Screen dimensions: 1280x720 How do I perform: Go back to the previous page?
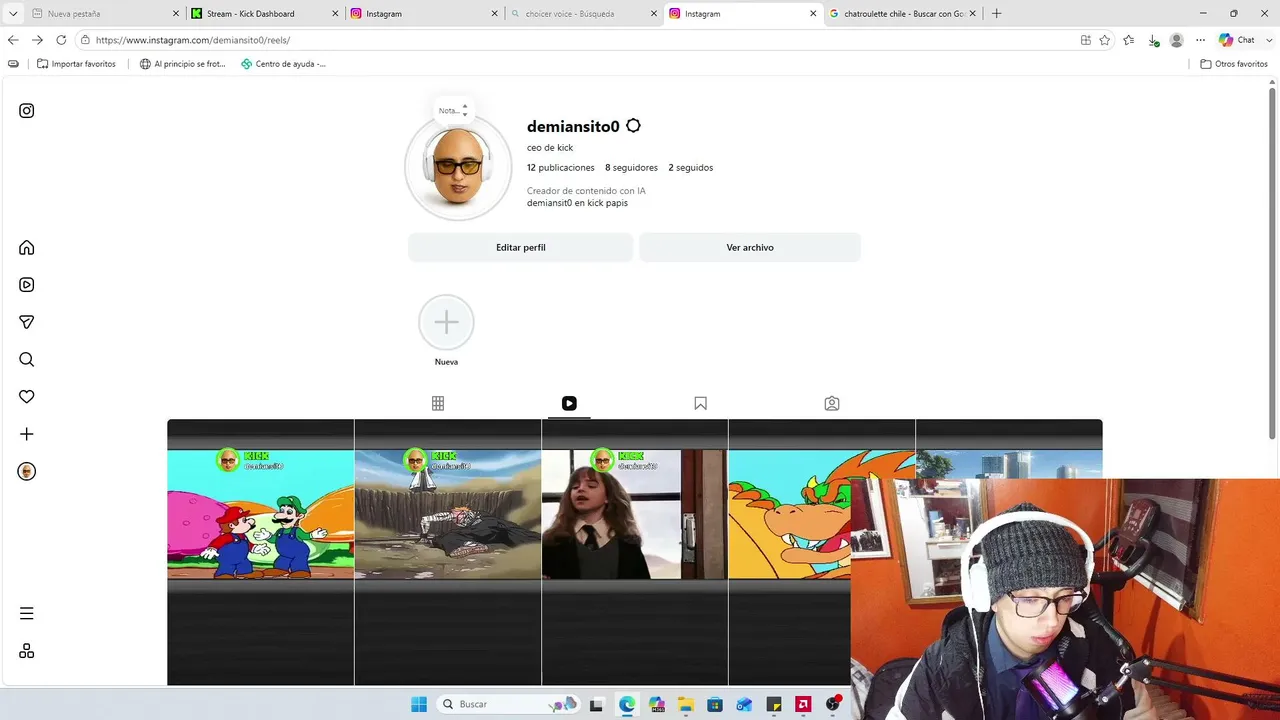pos(13,40)
